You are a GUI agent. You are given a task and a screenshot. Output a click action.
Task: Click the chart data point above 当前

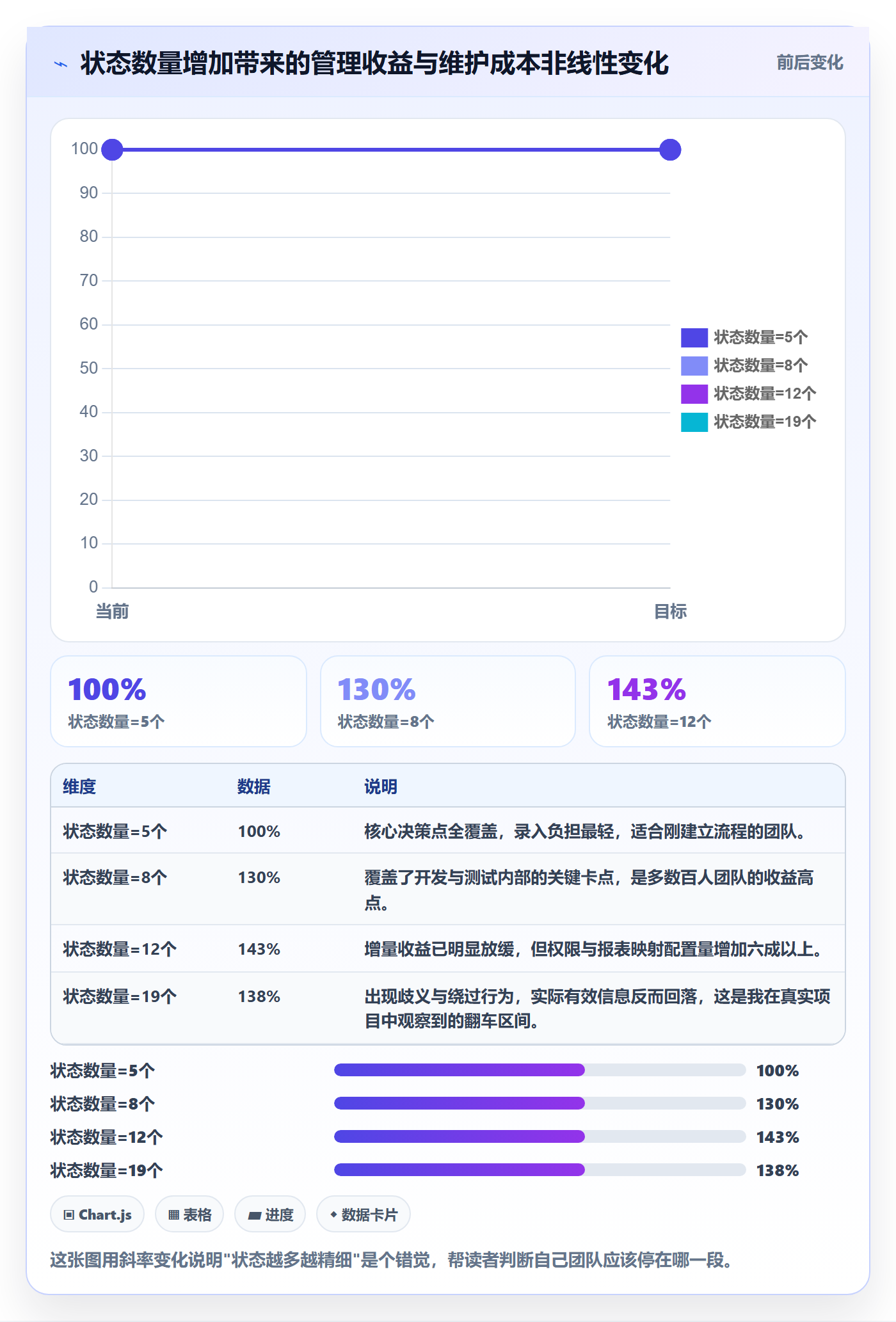pyautogui.click(x=112, y=150)
